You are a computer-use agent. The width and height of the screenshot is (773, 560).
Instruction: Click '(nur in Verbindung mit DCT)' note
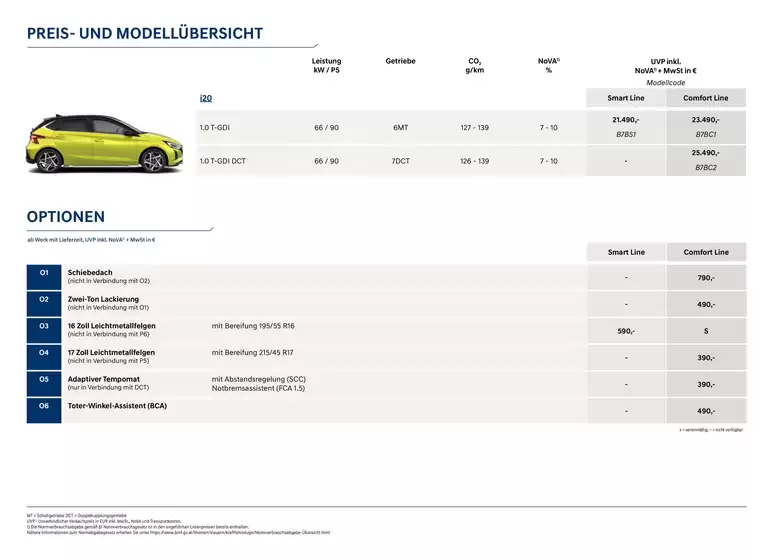(x=108, y=387)
